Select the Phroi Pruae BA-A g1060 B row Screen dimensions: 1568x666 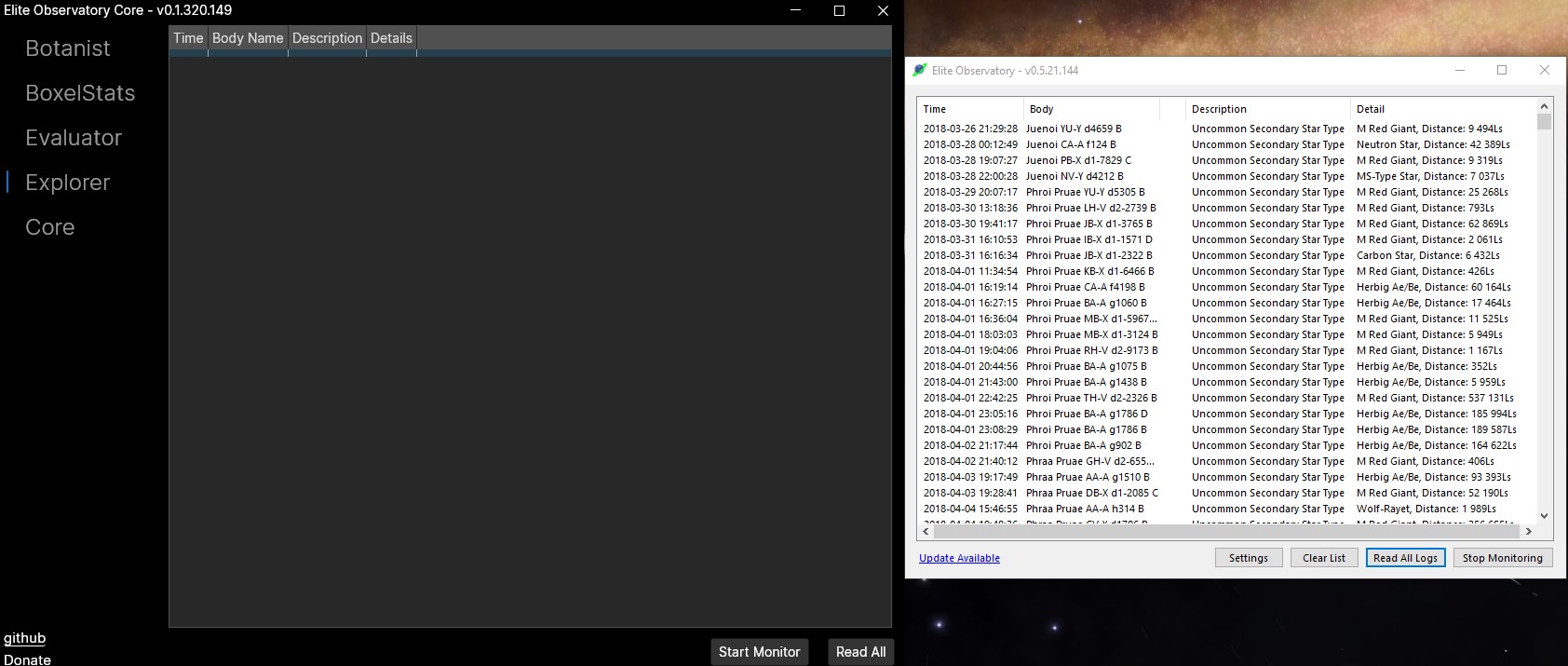click(x=1226, y=303)
